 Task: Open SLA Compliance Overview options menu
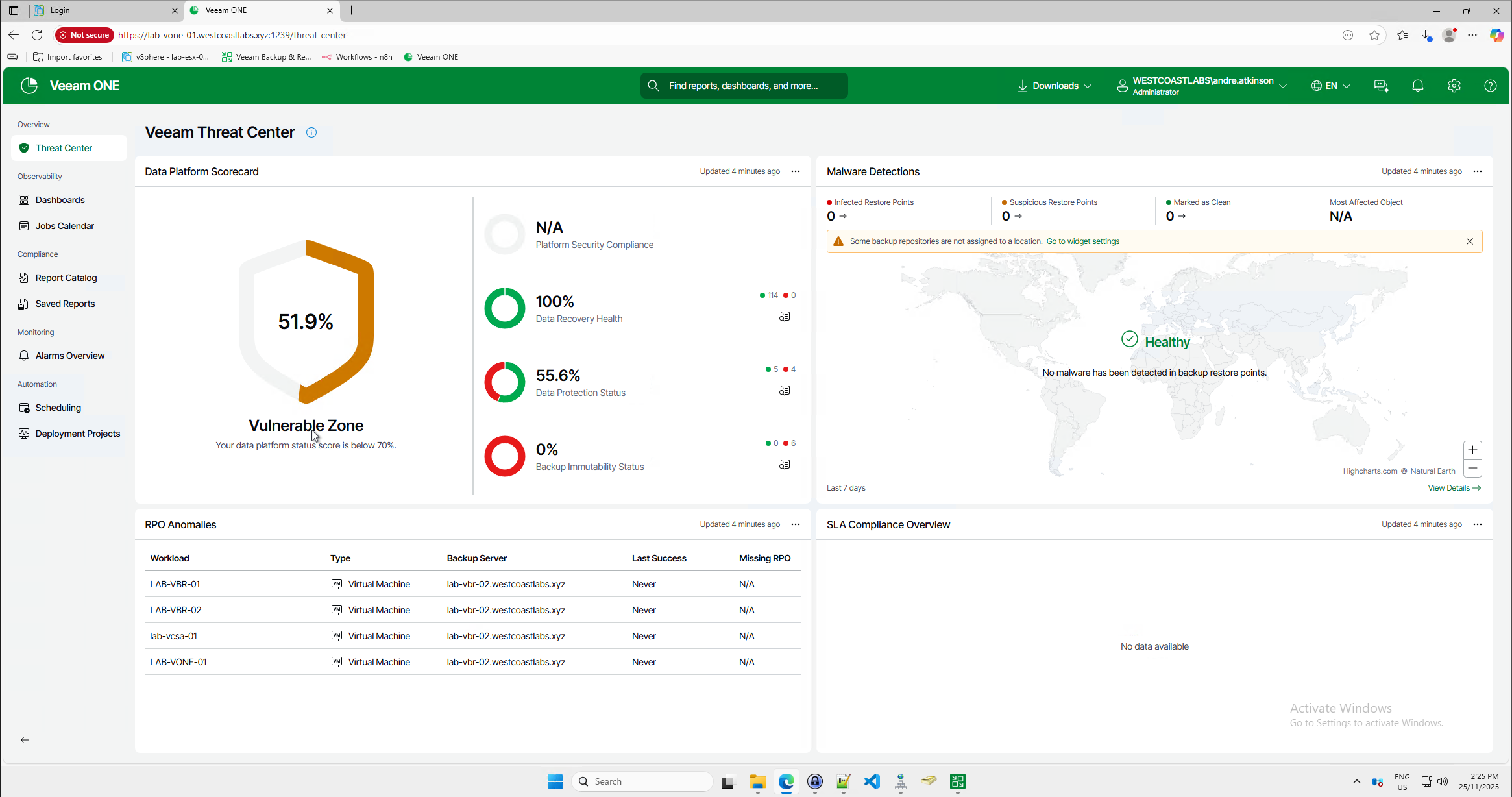tap(1477, 524)
